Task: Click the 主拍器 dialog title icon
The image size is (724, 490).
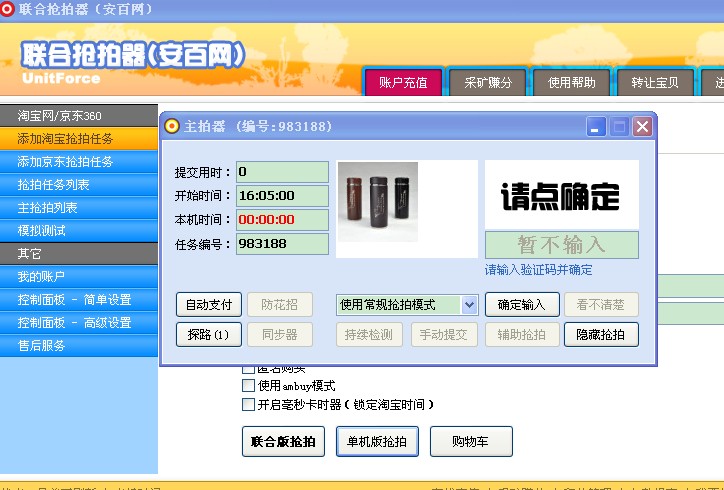Action: click(172, 126)
